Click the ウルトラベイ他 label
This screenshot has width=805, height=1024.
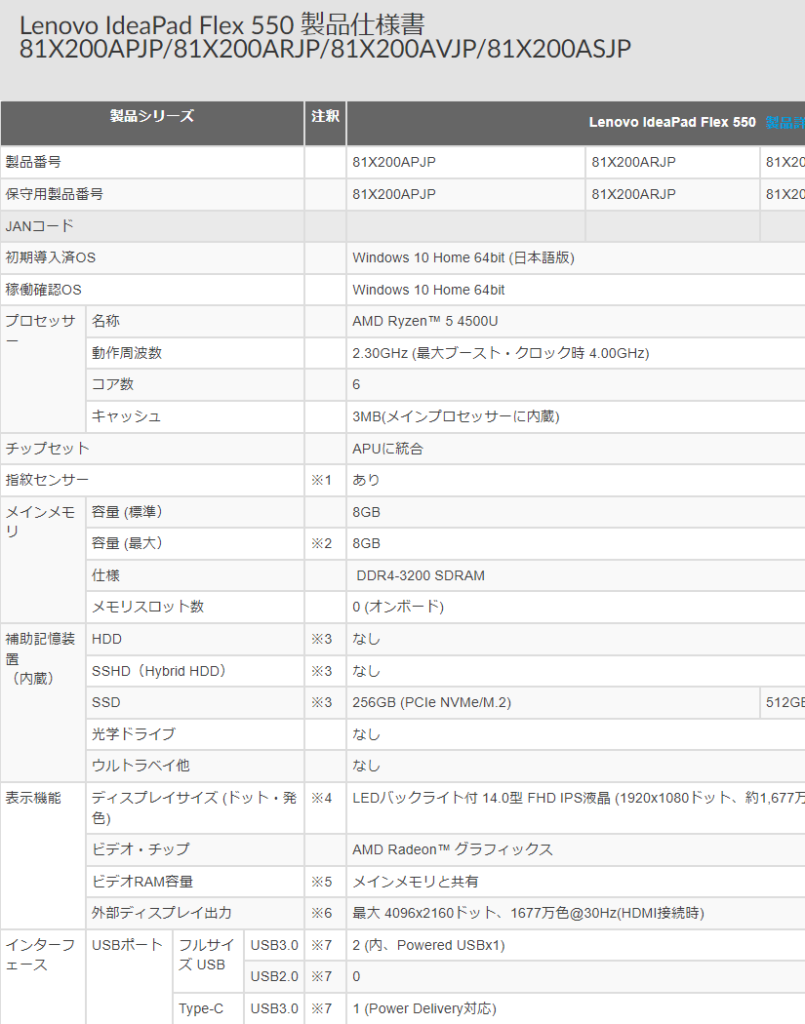click(140, 765)
